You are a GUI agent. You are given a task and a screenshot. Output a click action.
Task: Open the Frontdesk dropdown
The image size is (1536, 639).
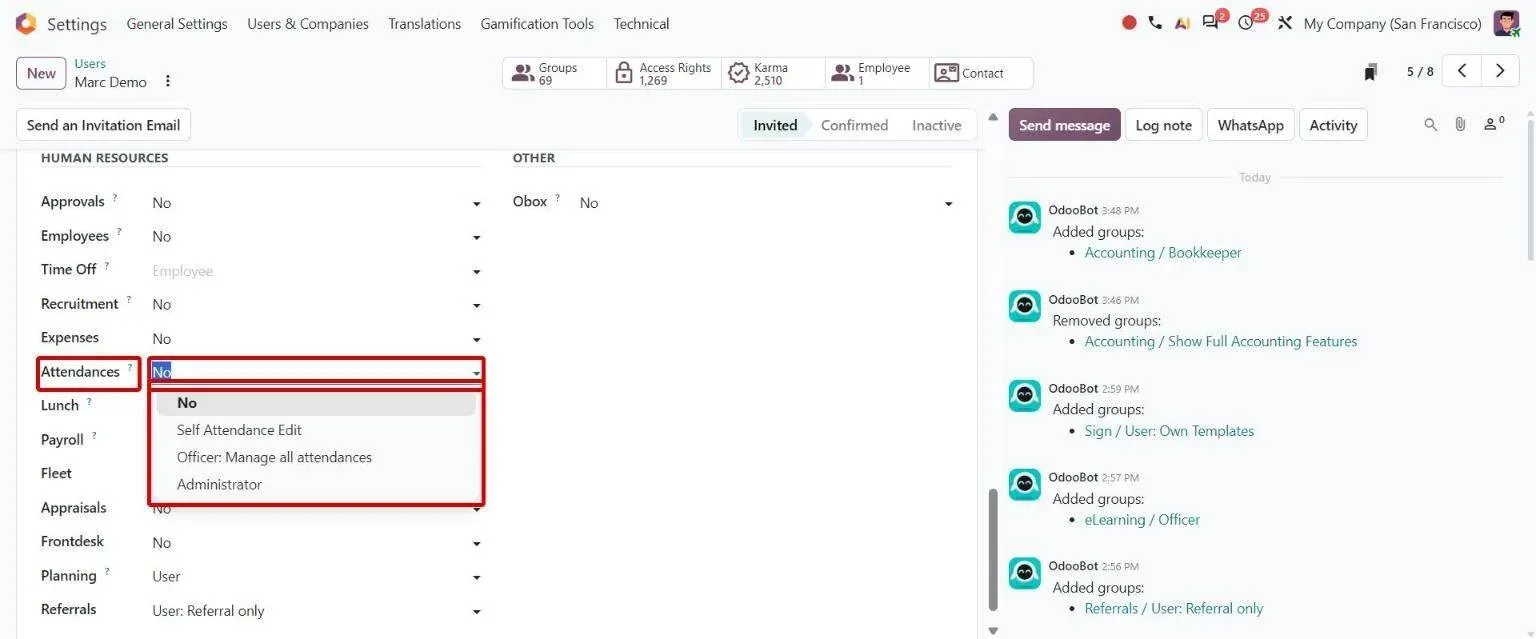(x=316, y=543)
